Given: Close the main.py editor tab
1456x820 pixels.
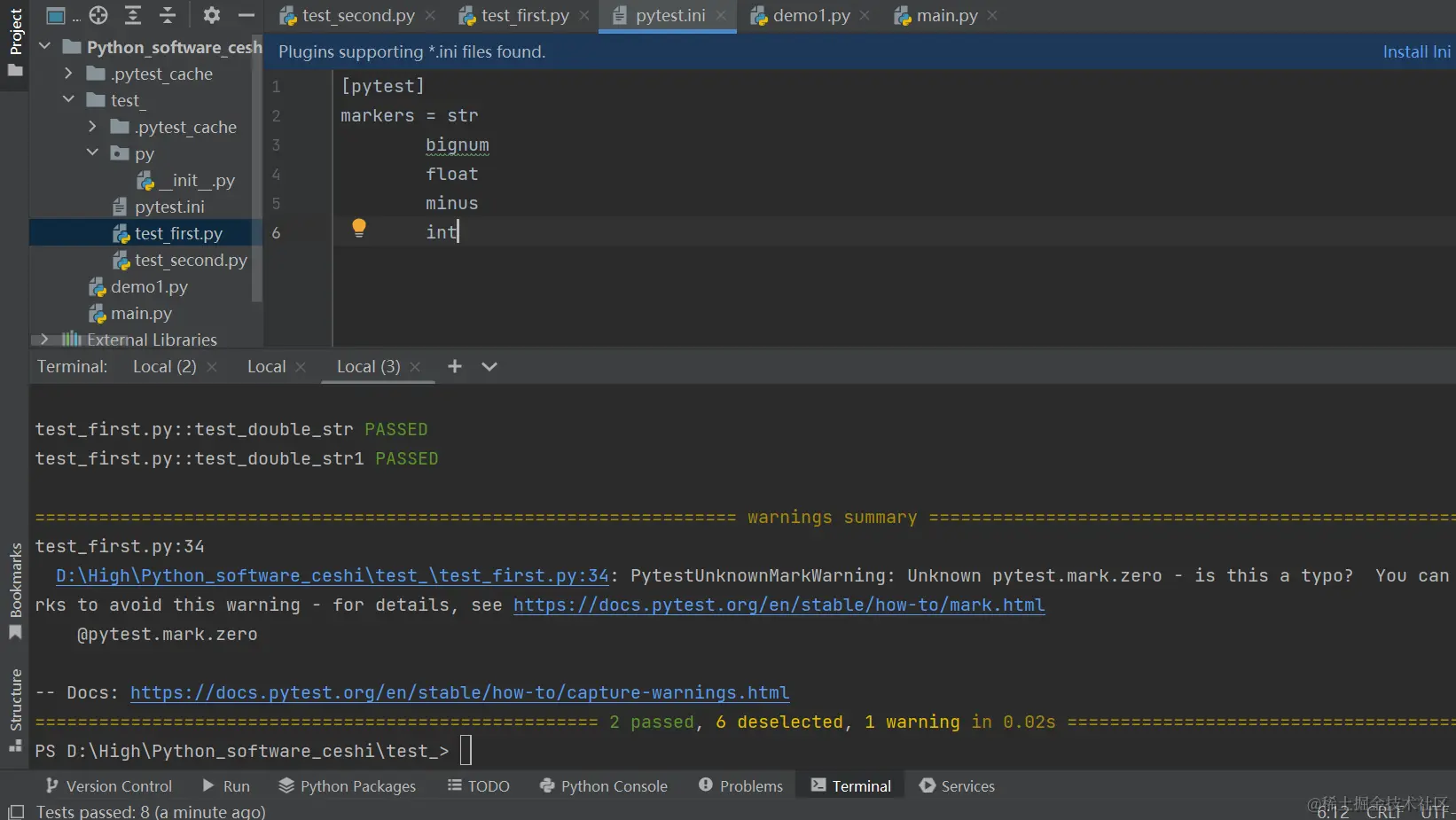Looking at the screenshot, I should (x=992, y=16).
